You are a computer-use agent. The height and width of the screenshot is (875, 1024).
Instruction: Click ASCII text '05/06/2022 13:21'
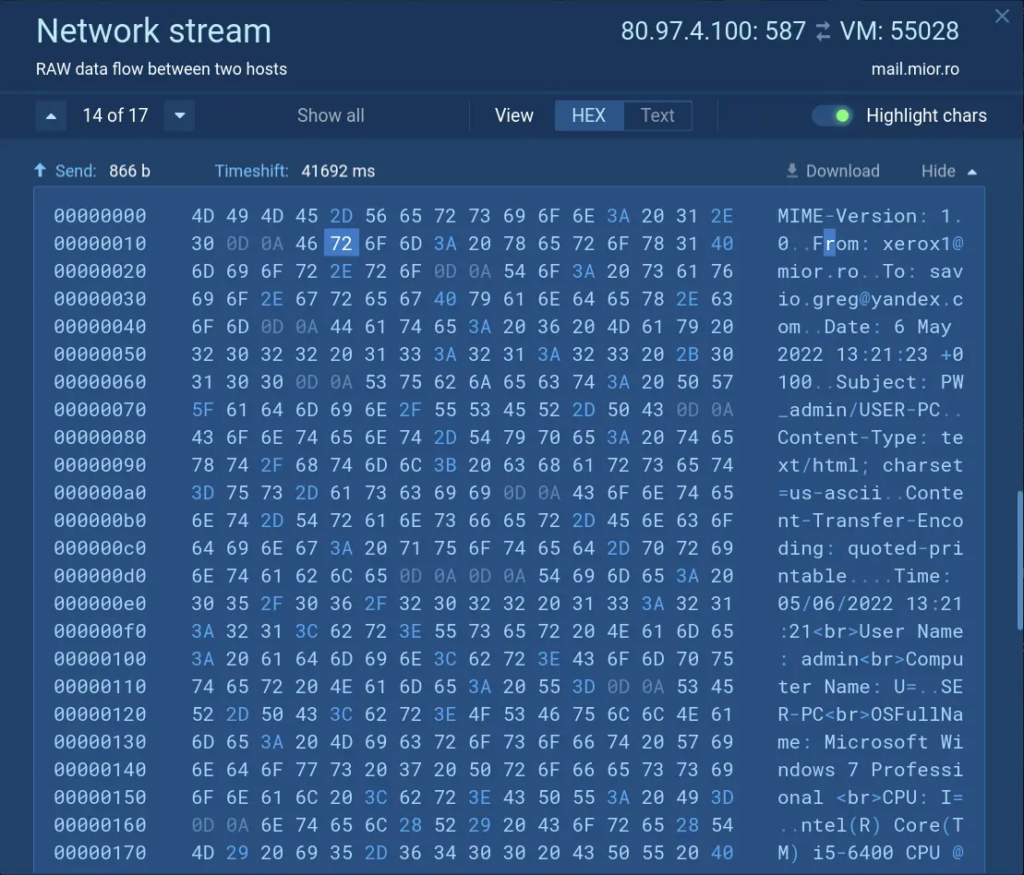point(870,603)
